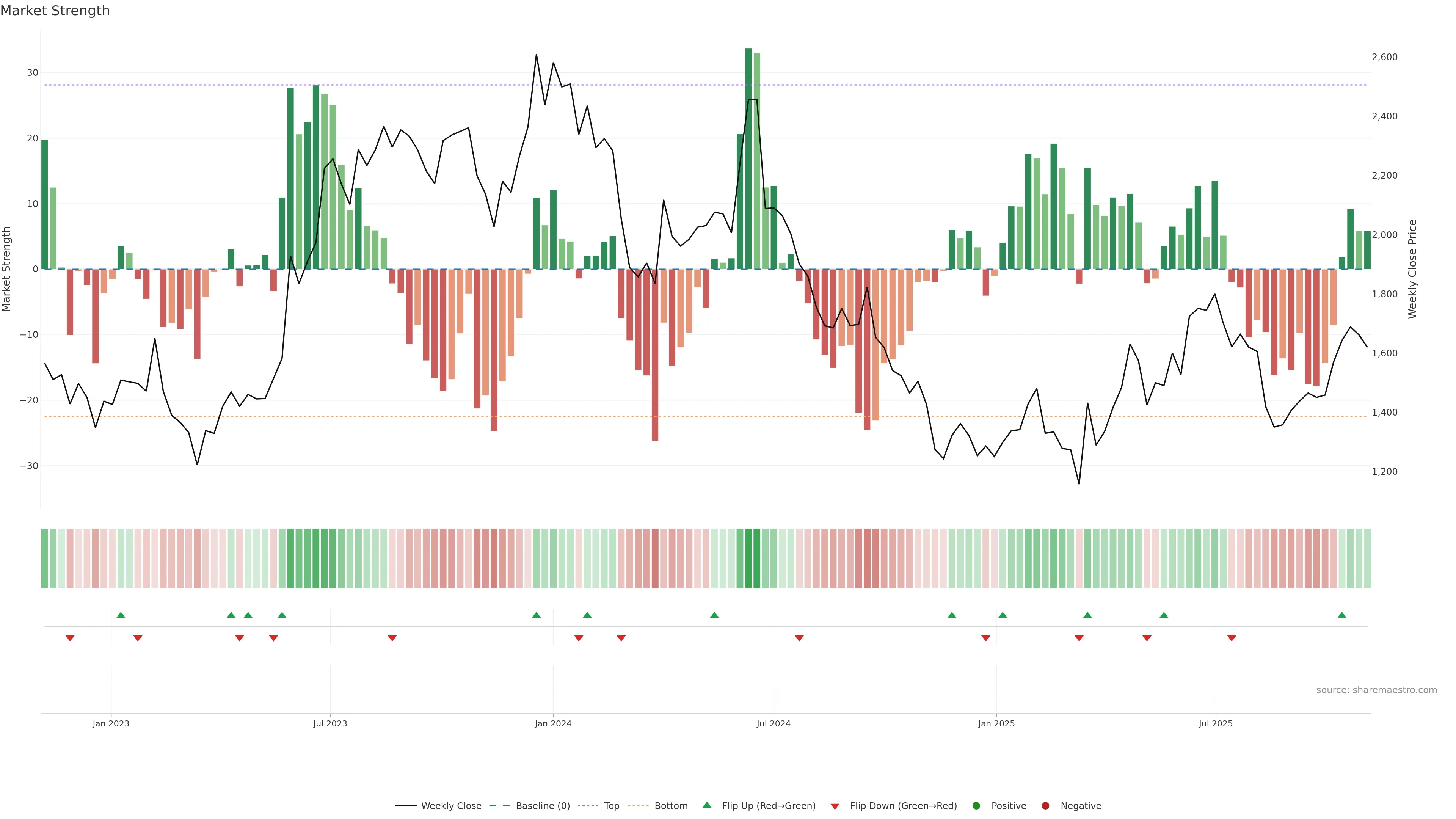Click the leftmost red flip-down triangle marker
This screenshot has height=819, width=1456.
(70, 638)
